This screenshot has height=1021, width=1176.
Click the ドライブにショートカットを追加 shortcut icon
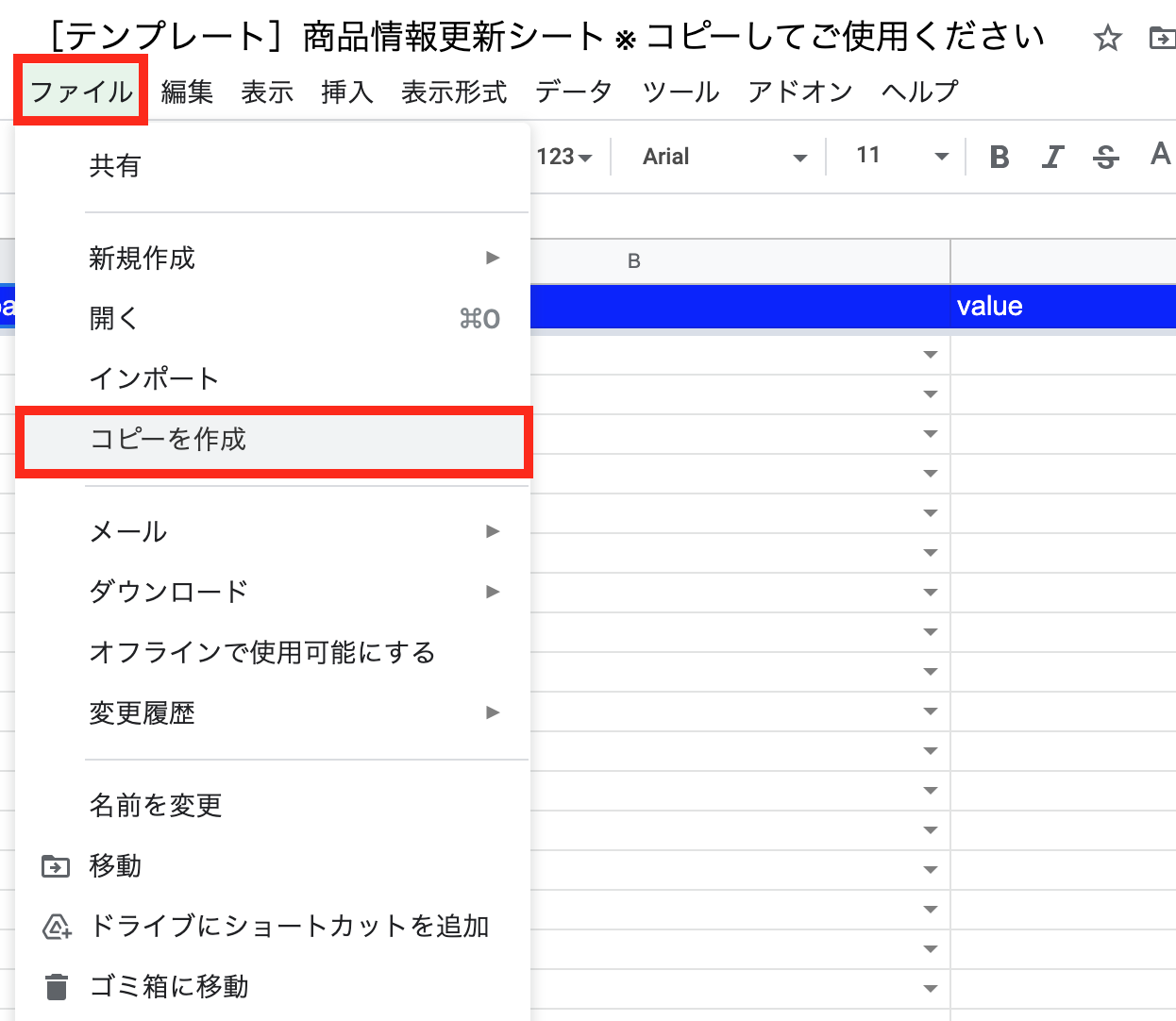pos(57,927)
